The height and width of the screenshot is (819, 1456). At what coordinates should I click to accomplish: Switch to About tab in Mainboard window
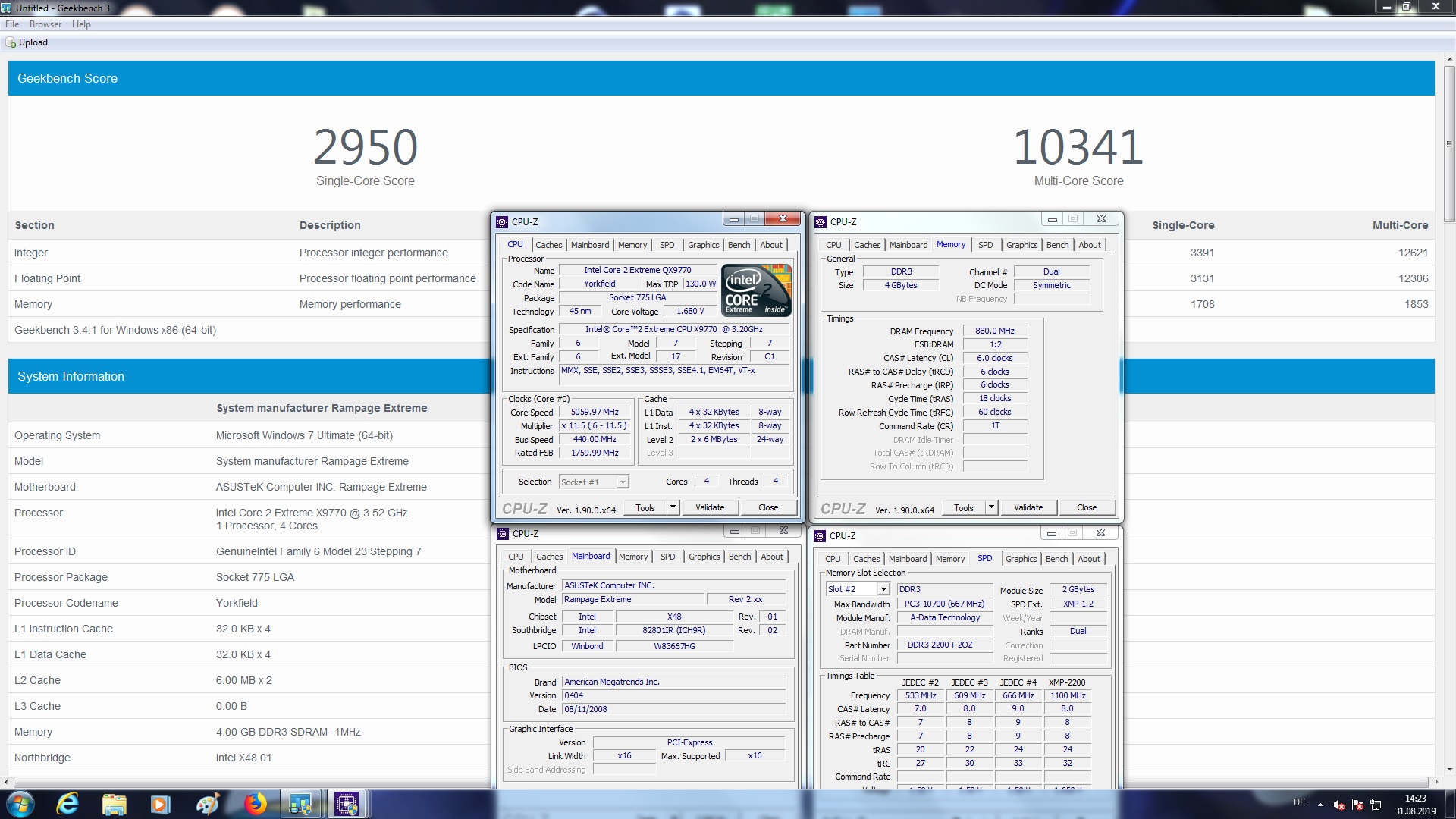tap(772, 557)
